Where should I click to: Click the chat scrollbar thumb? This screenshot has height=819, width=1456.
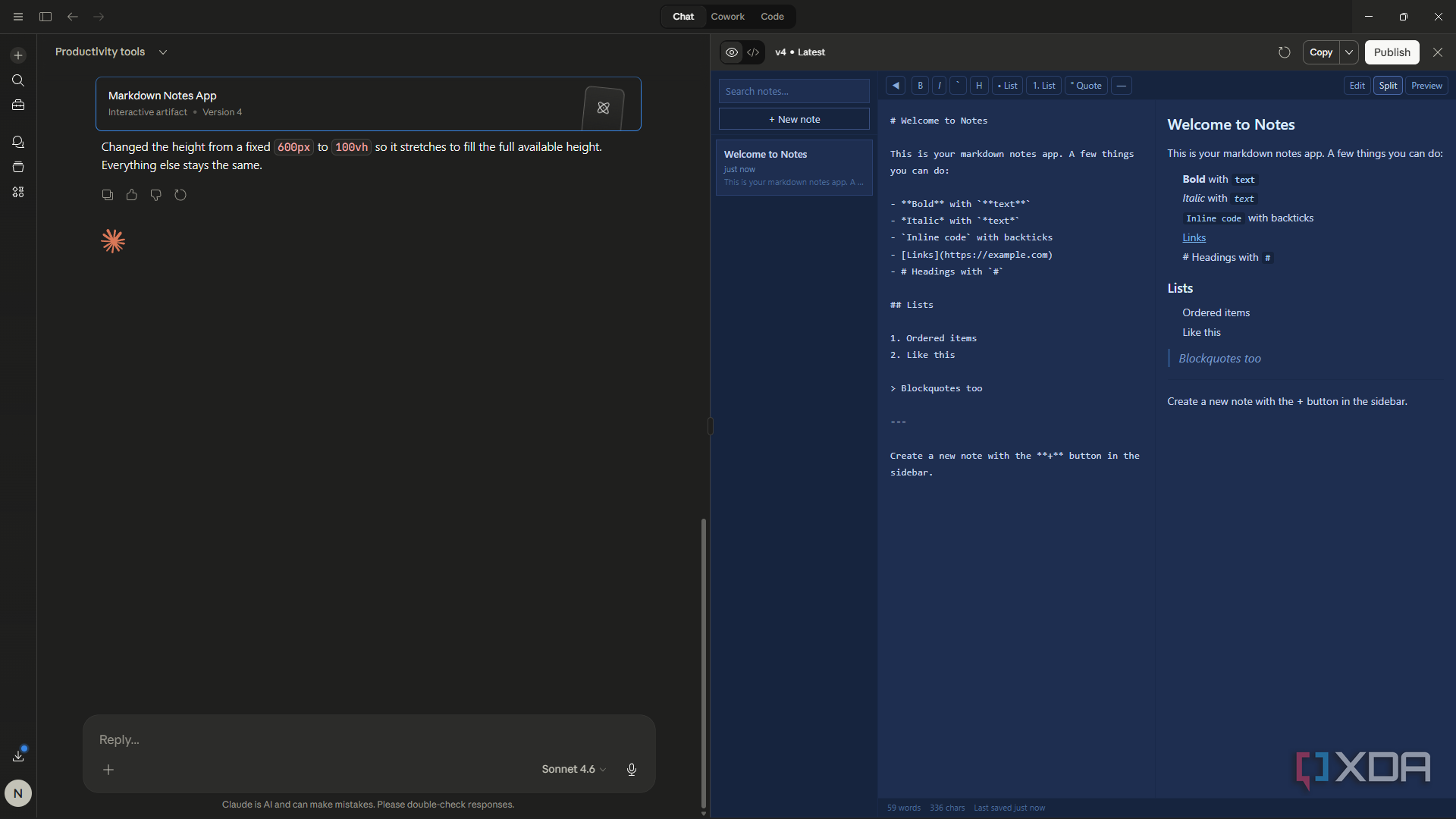703,664
